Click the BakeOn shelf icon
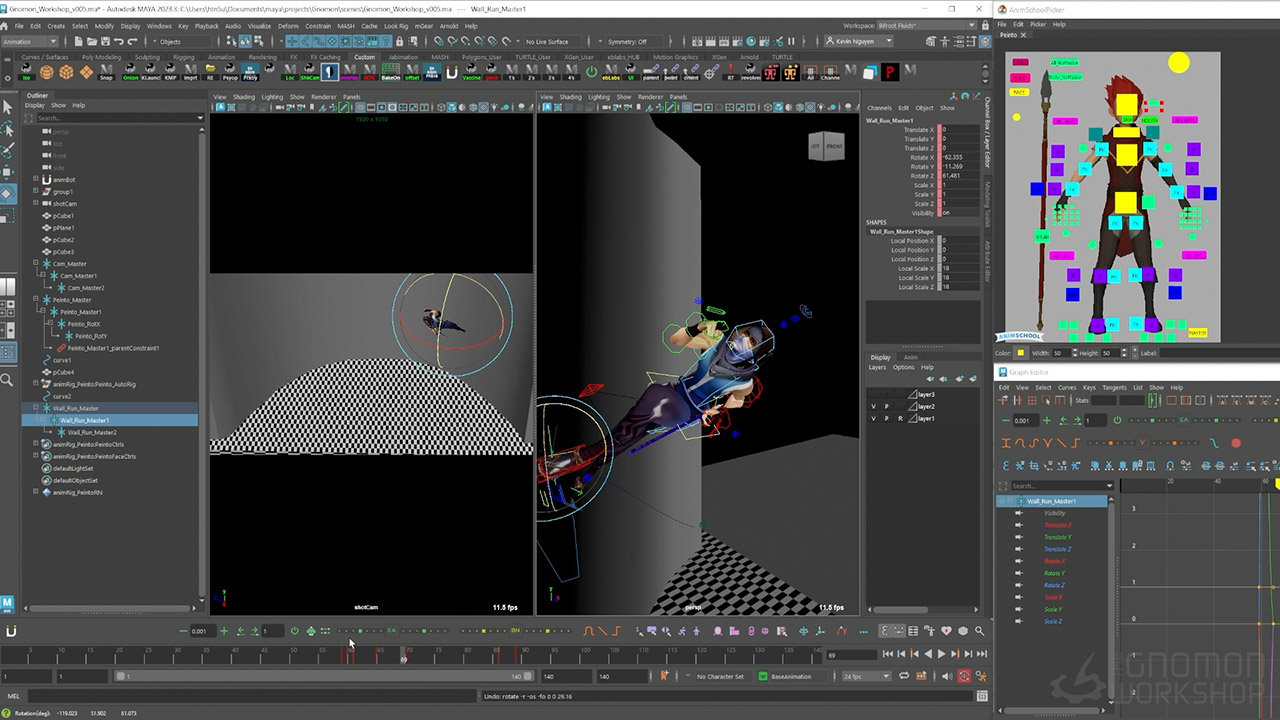Image resolution: width=1280 pixels, height=720 pixels. coord(390,72)
